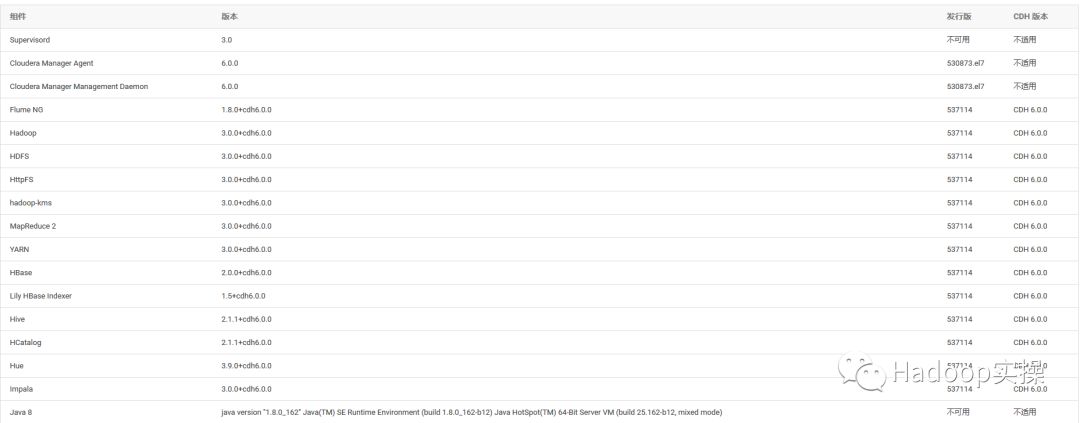Click Cloudera Manager Management Daemon name
Viewport: 1080px width, 423px height.
79,86
